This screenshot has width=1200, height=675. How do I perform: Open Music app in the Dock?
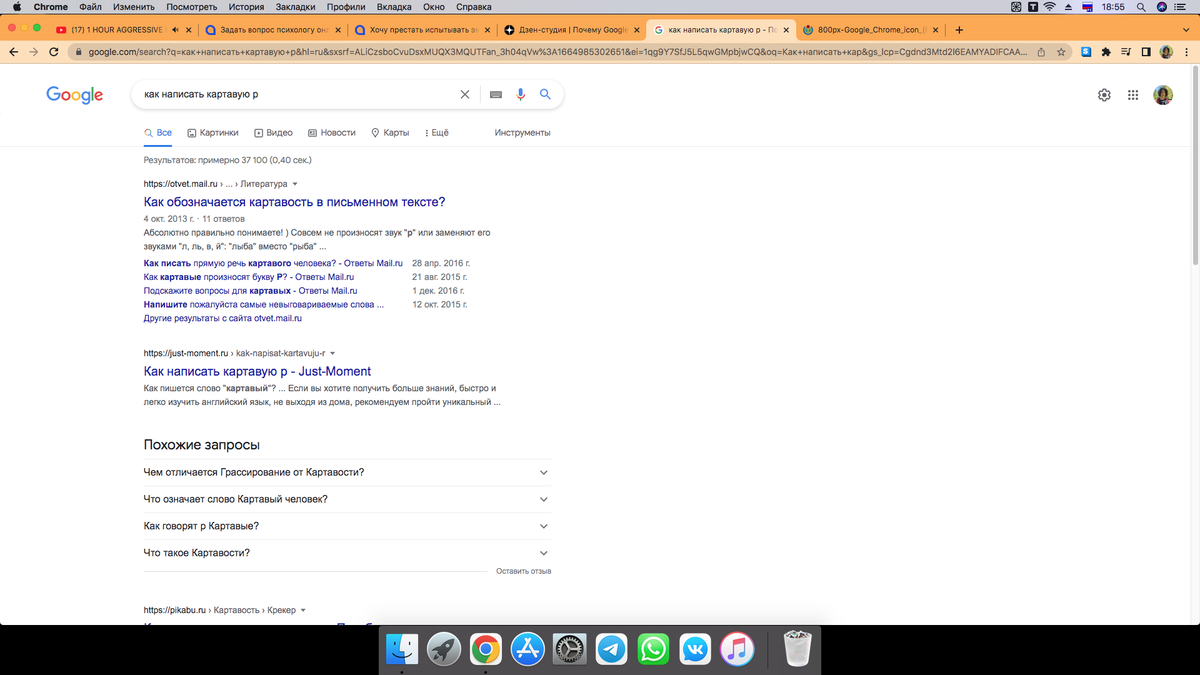coord(737,650)
